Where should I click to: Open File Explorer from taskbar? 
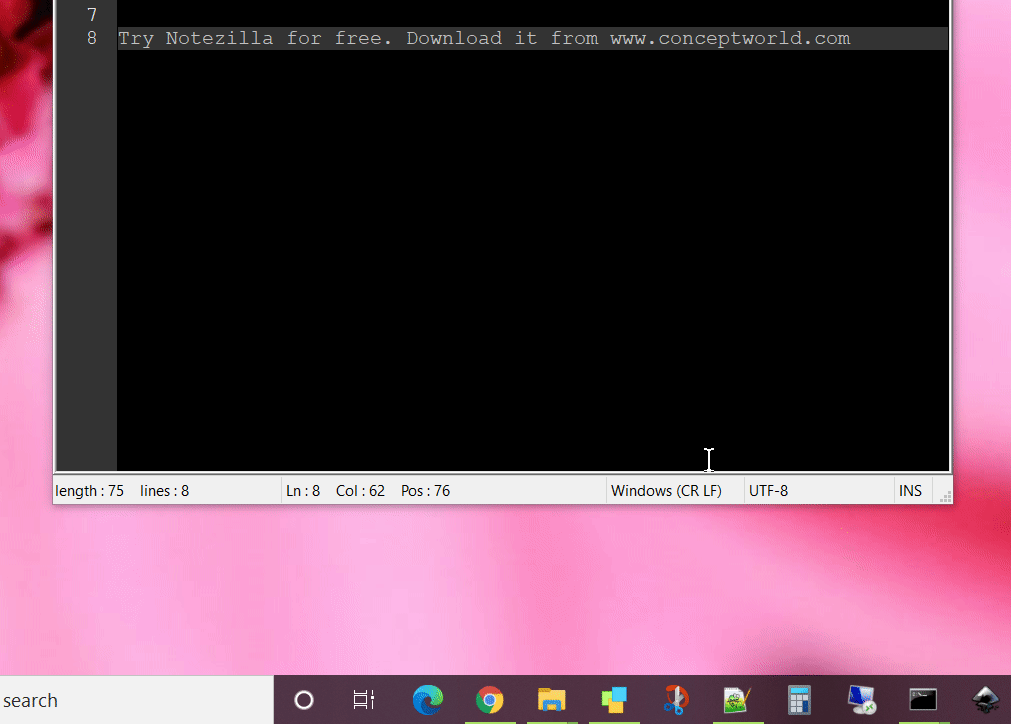(551, 700)
